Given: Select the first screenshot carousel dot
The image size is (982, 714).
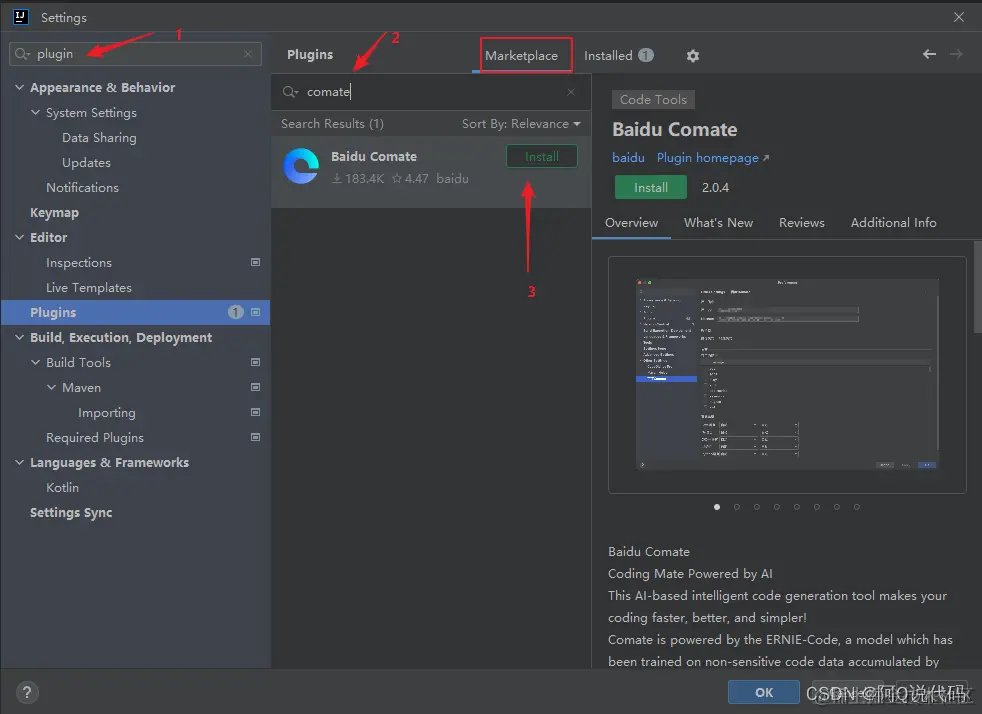Looking at the screenshot, I should pos(717,507).
